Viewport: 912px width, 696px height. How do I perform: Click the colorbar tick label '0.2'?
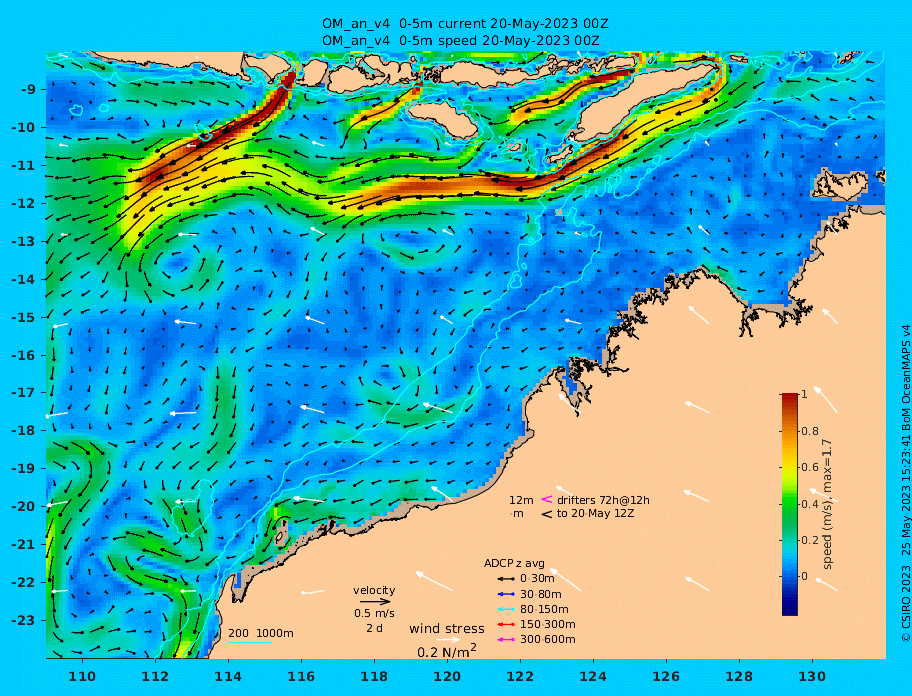point(810,540)
